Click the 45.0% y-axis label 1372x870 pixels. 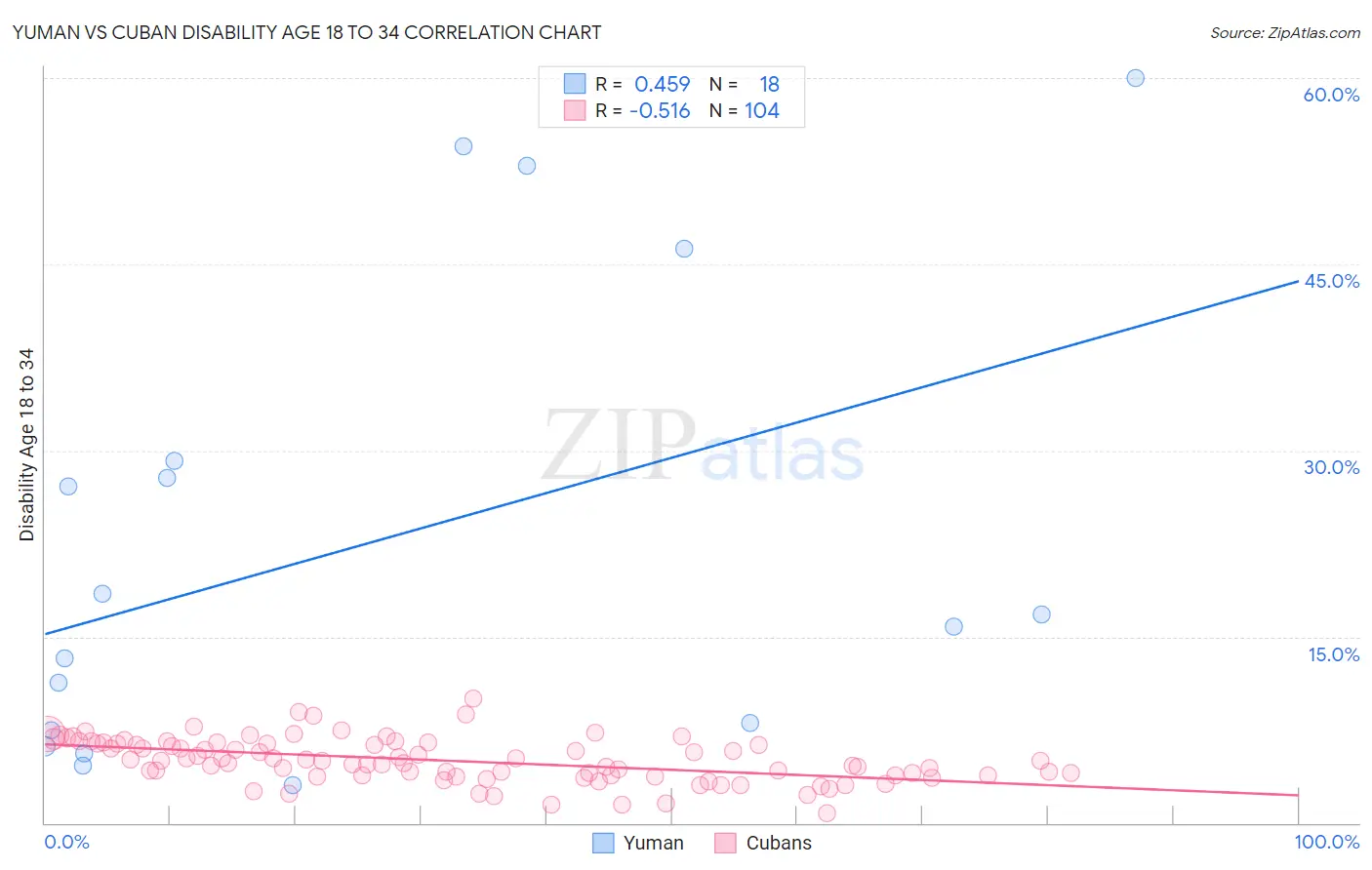pyautogui.click(x=1331, y=281)
